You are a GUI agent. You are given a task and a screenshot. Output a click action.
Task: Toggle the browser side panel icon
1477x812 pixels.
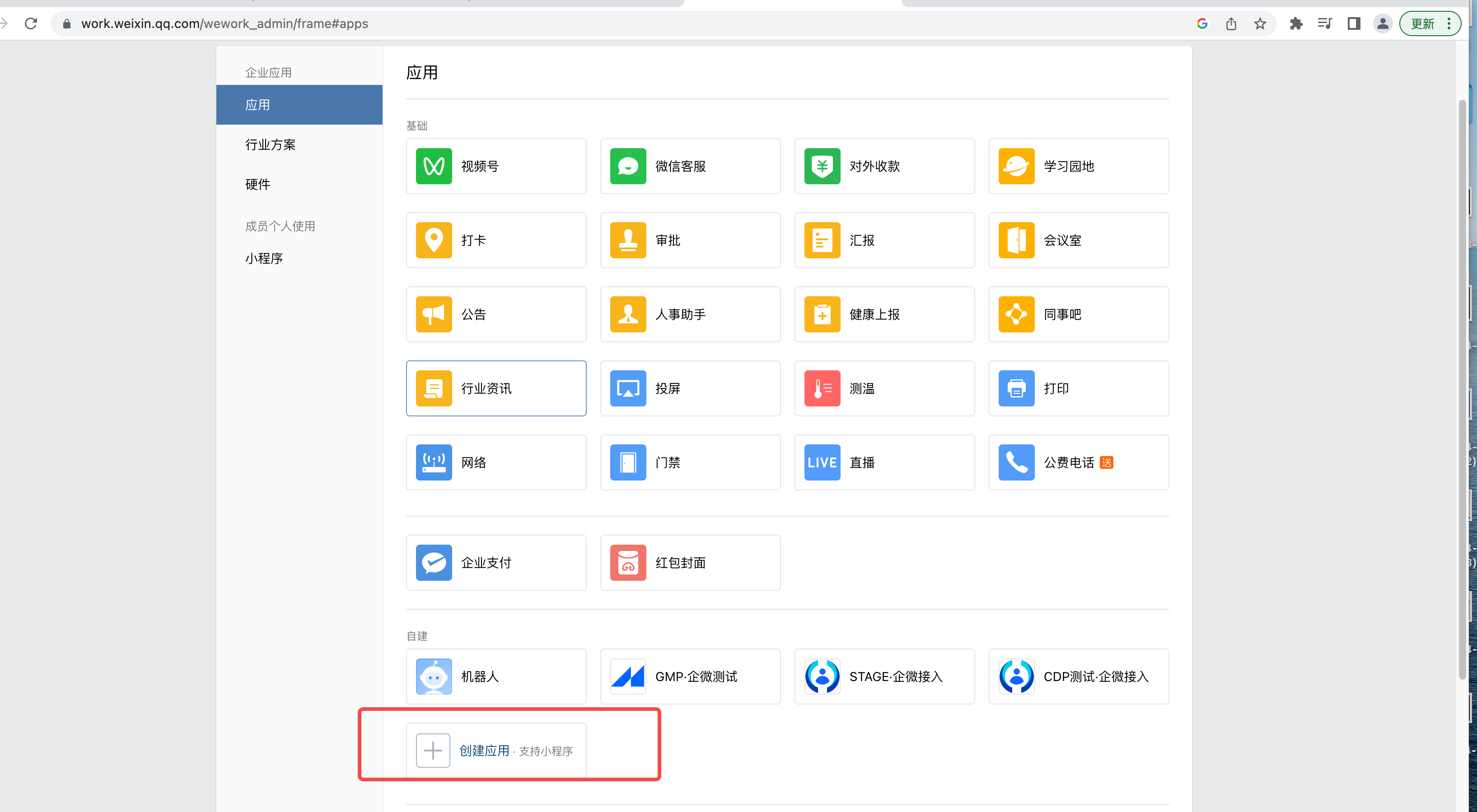point(1354,23)
